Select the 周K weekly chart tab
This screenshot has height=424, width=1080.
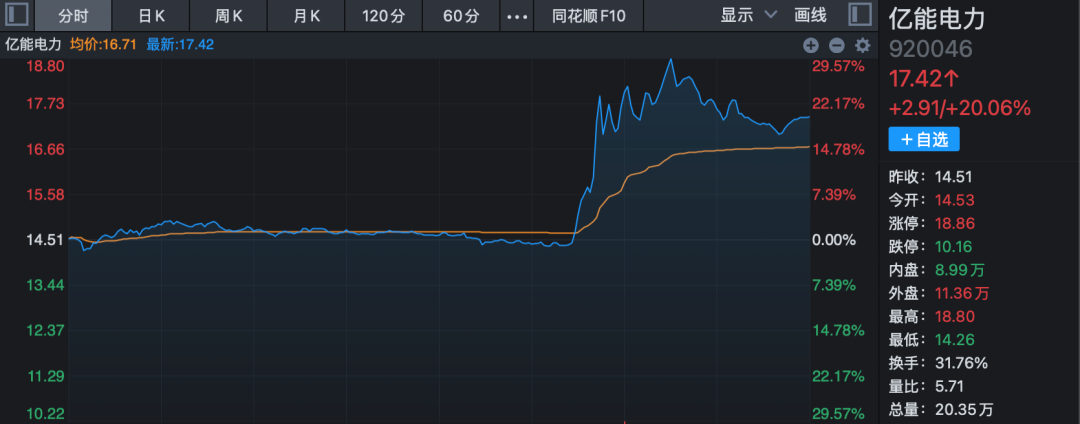pos(229,16)
